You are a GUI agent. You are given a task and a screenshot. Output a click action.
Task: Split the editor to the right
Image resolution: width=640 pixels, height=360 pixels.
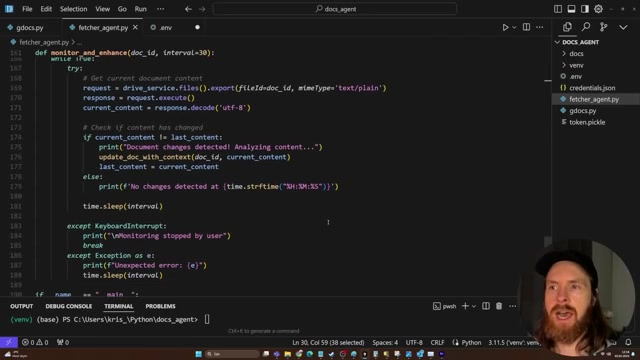[527, 27]
